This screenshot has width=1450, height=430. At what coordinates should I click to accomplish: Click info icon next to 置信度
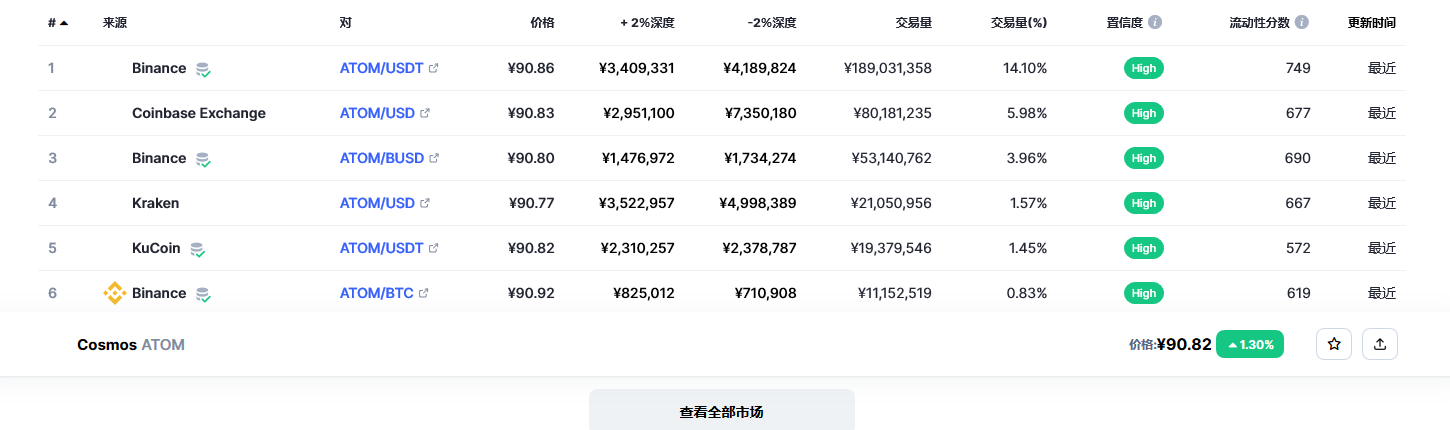coord(1155,22)
